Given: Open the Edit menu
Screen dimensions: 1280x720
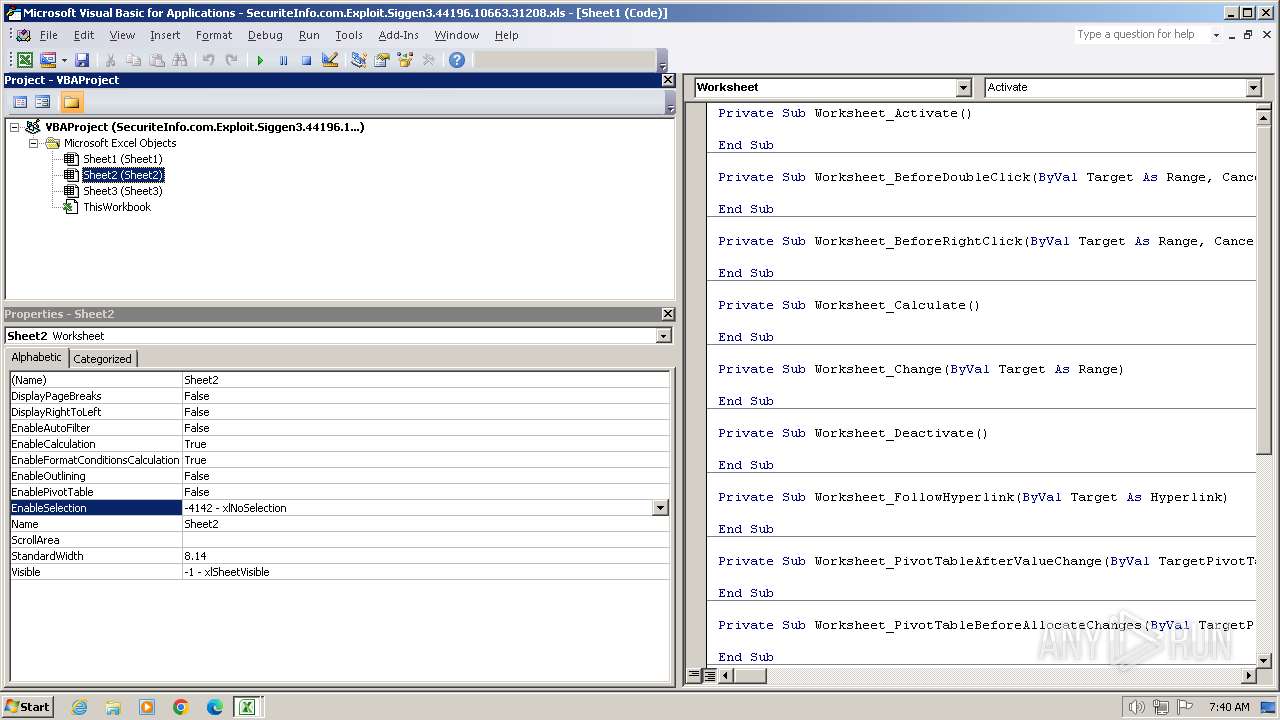Looking at the screenshot, I should point(84,35).
